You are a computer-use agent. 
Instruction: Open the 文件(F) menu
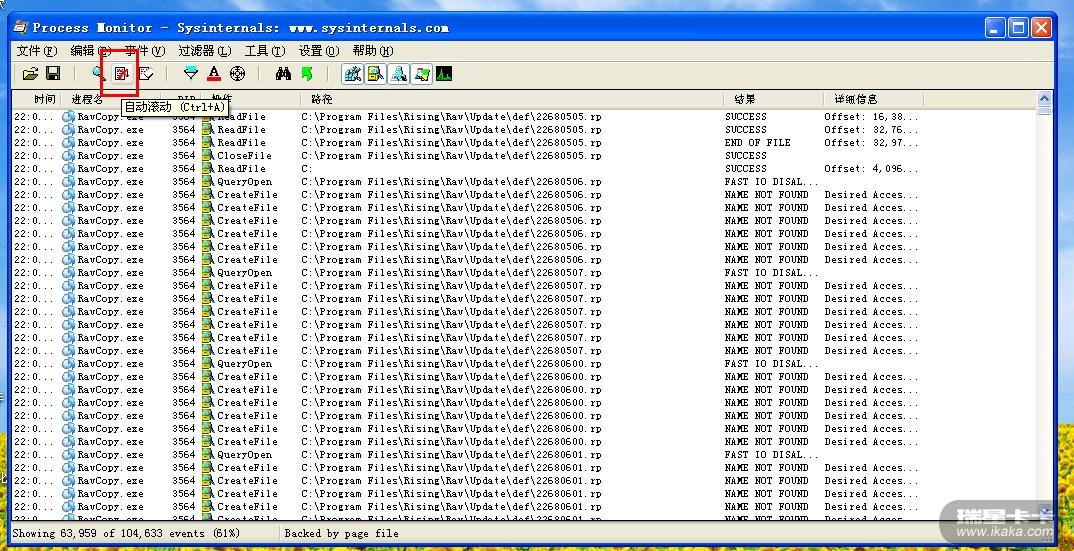click(x=37, y=51)
